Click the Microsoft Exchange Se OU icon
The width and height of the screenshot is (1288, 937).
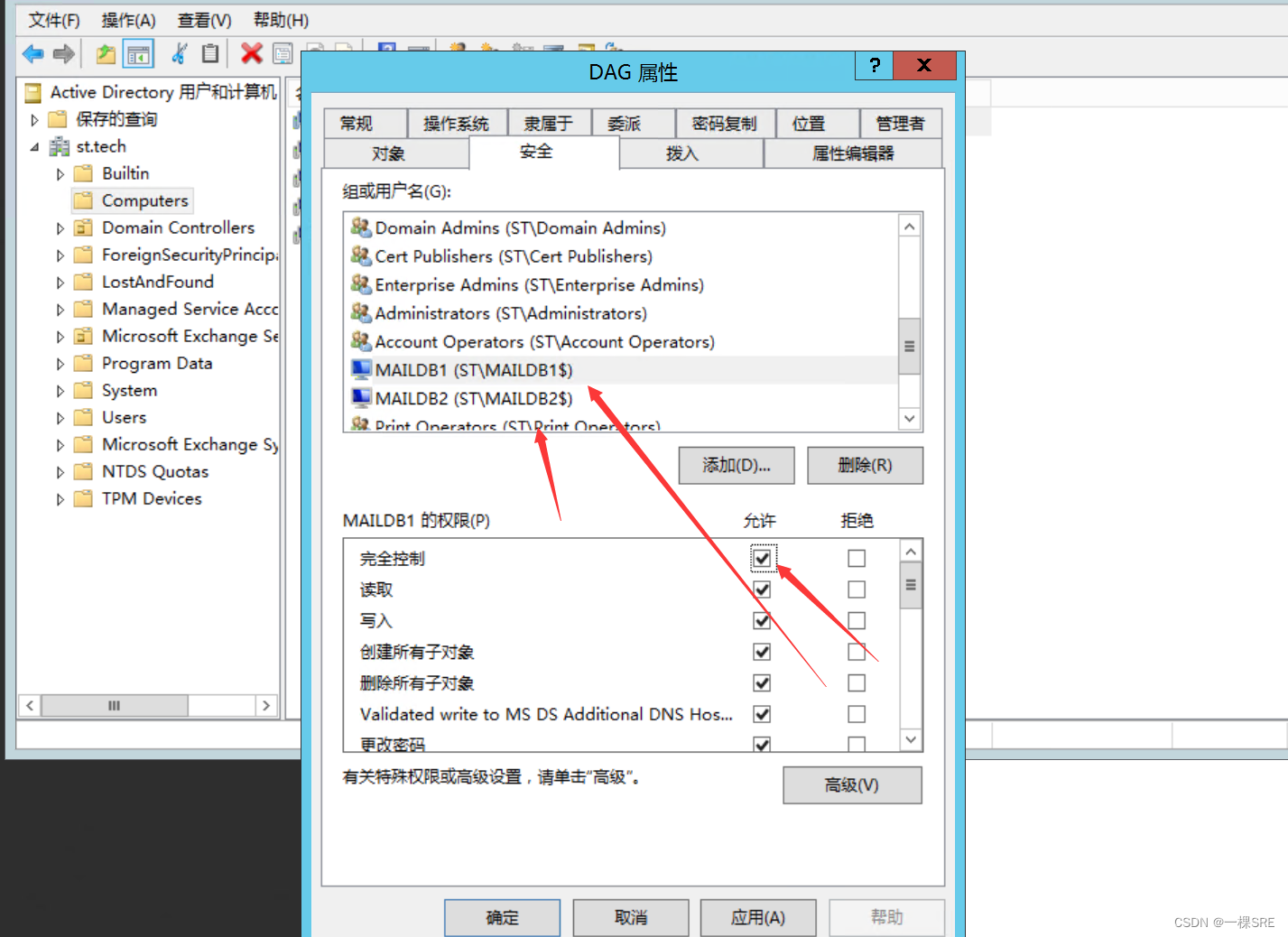pyautogui.click(x=83, y=336)
